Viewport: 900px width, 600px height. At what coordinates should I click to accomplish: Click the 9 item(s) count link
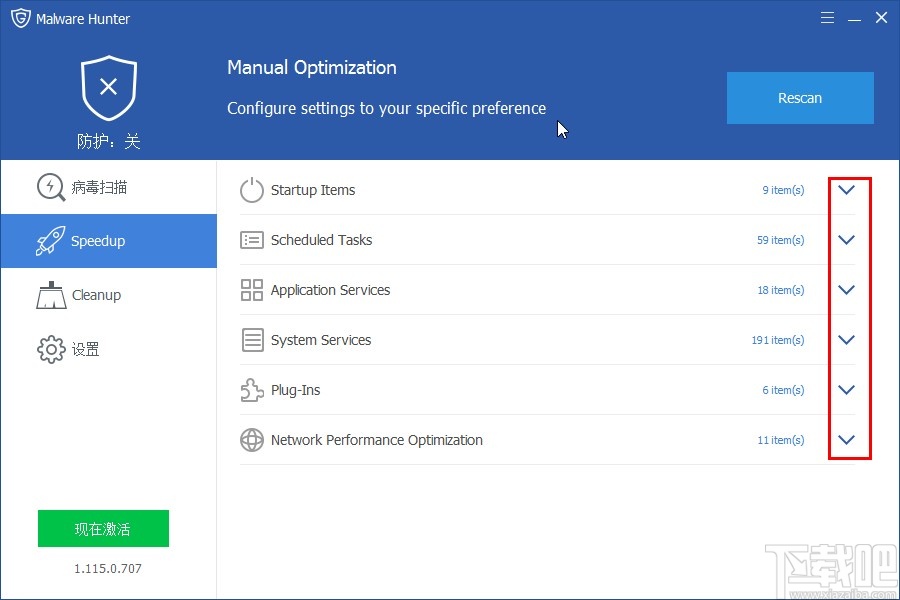click(783, 190)
